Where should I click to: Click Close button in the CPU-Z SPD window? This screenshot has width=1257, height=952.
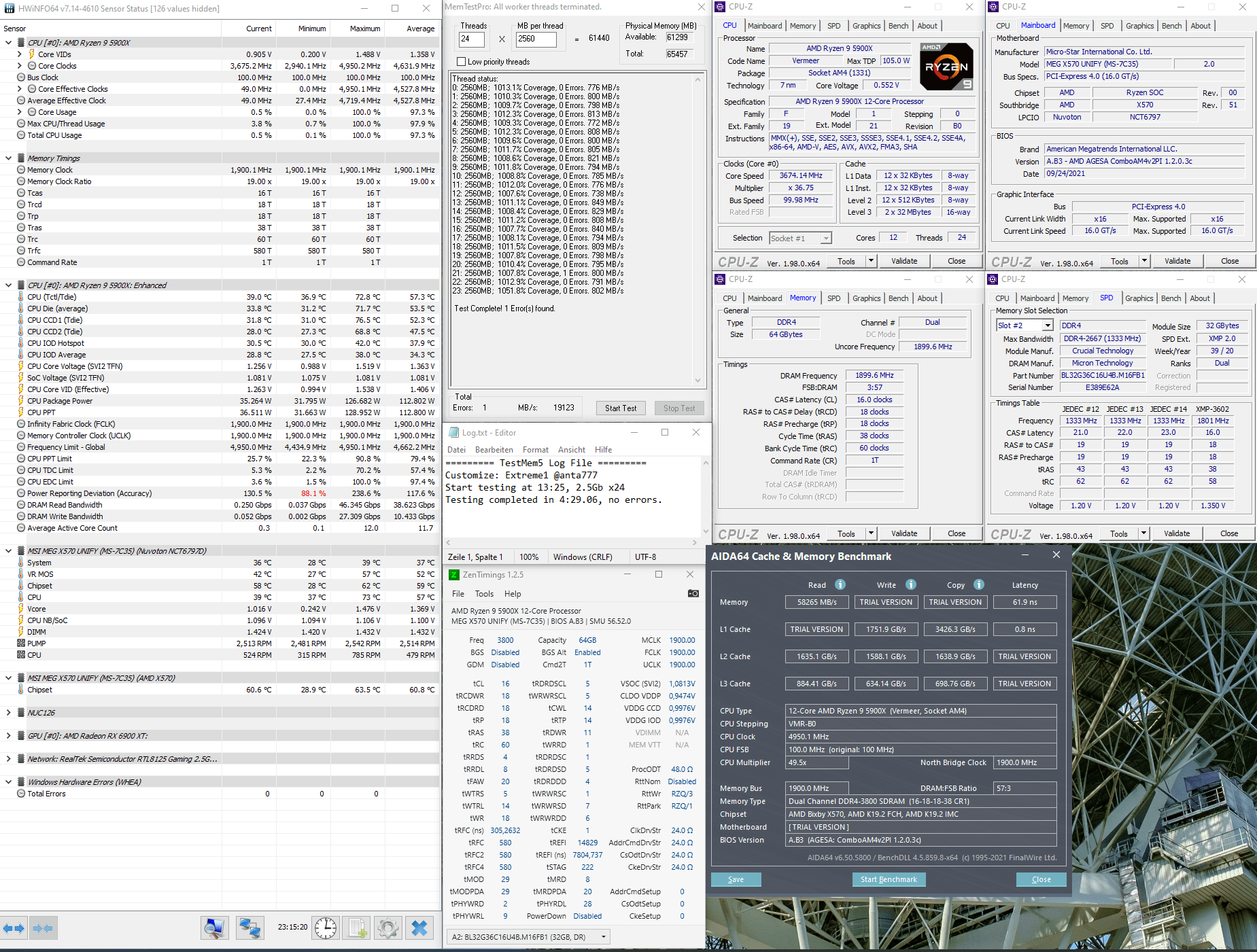click(x=1229, y=533)
